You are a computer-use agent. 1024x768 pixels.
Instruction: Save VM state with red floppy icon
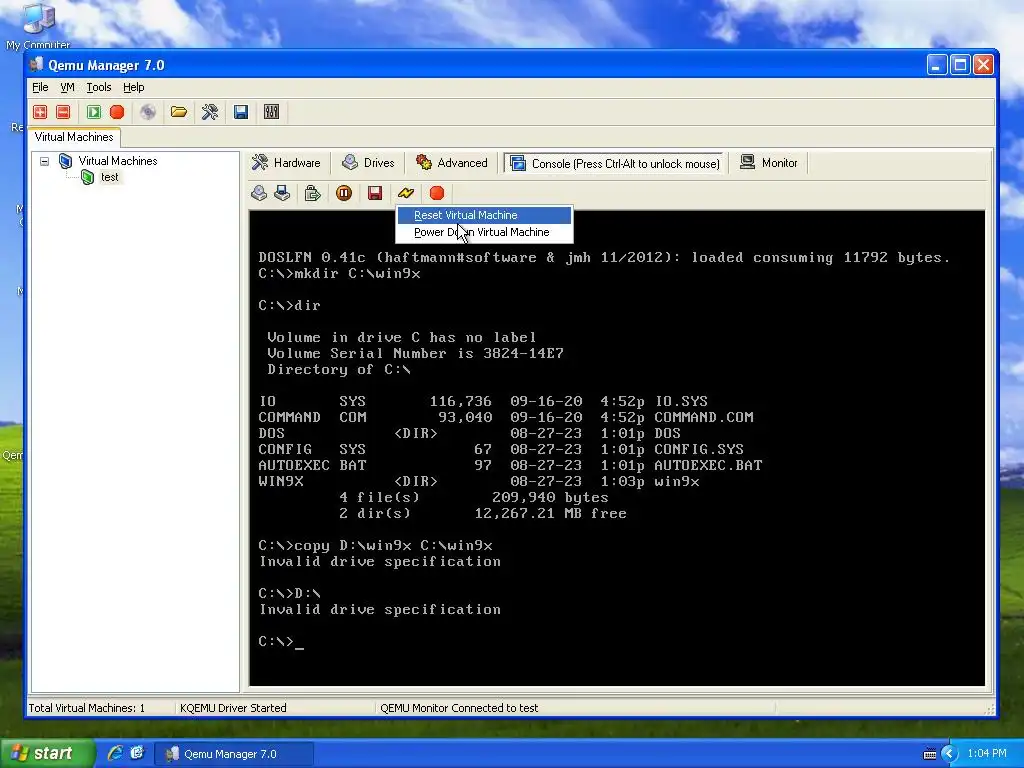pos(375,193)
